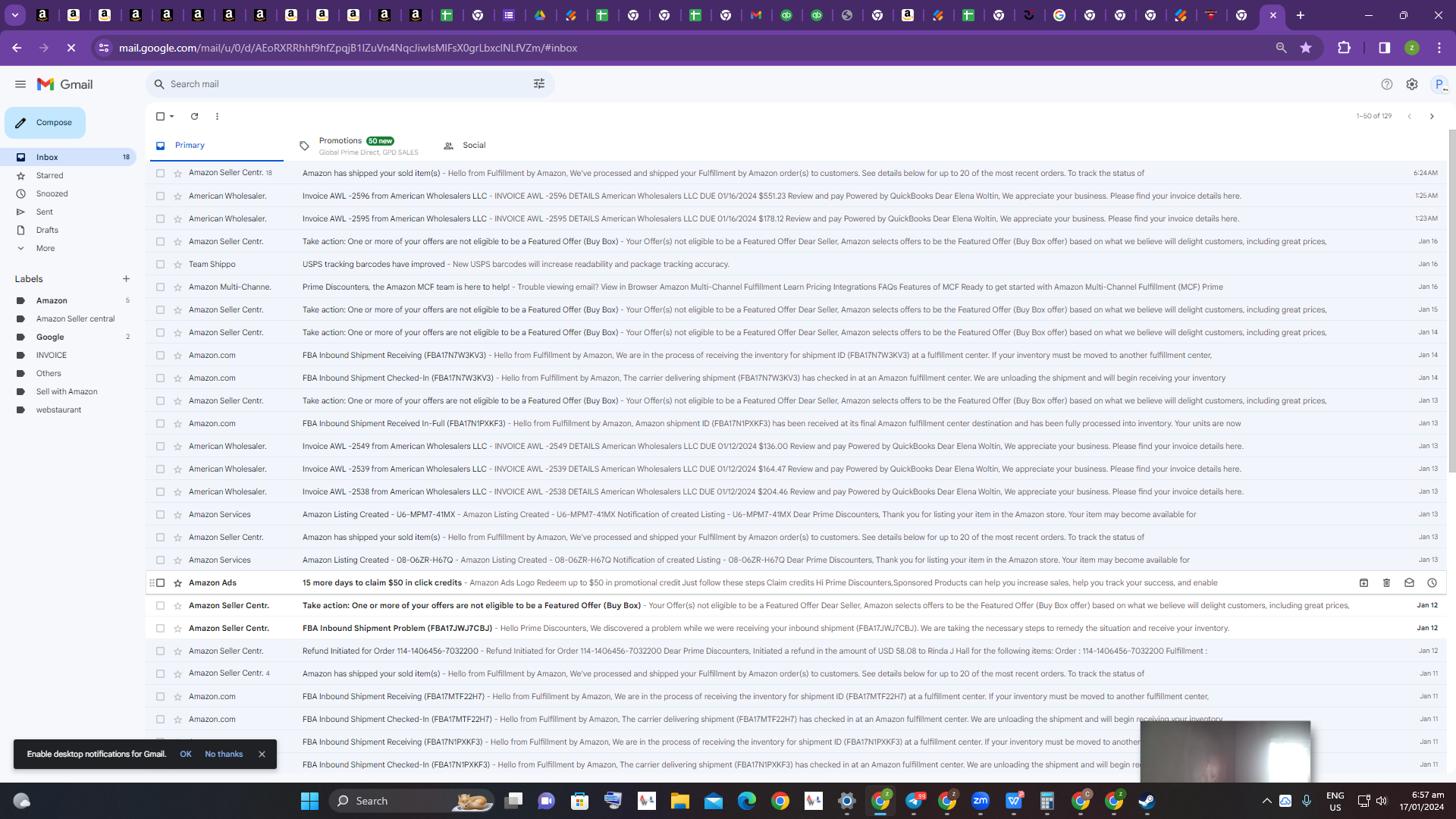
Task: Check the Invoice AWL -2596 email
Action: pos(160,196)
